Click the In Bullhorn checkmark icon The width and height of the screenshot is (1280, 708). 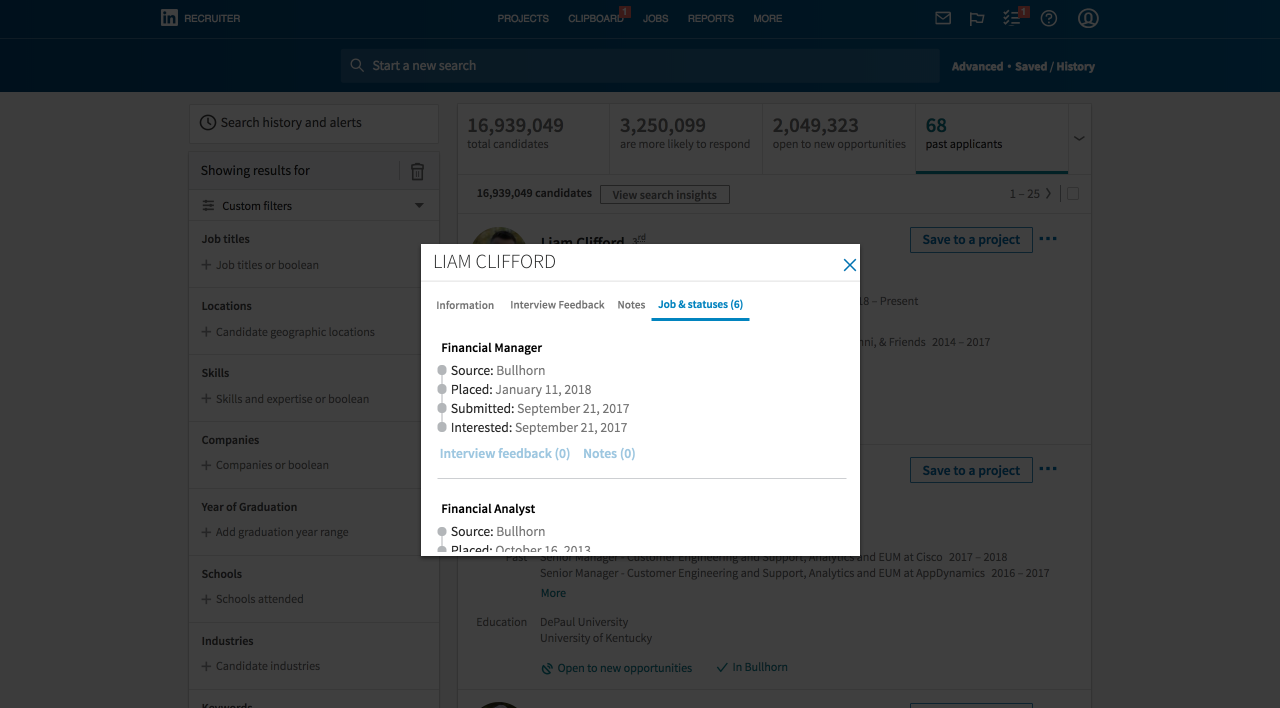722,667
